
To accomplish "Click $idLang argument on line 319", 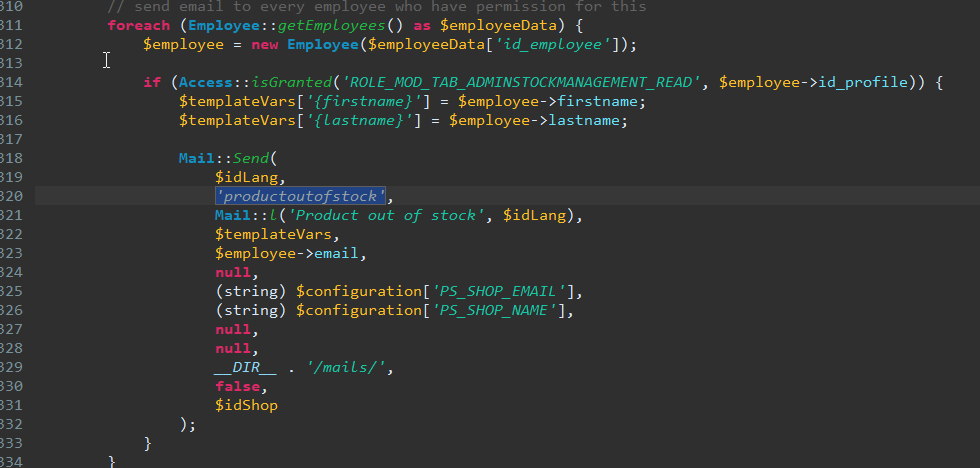I will point(246,177).
